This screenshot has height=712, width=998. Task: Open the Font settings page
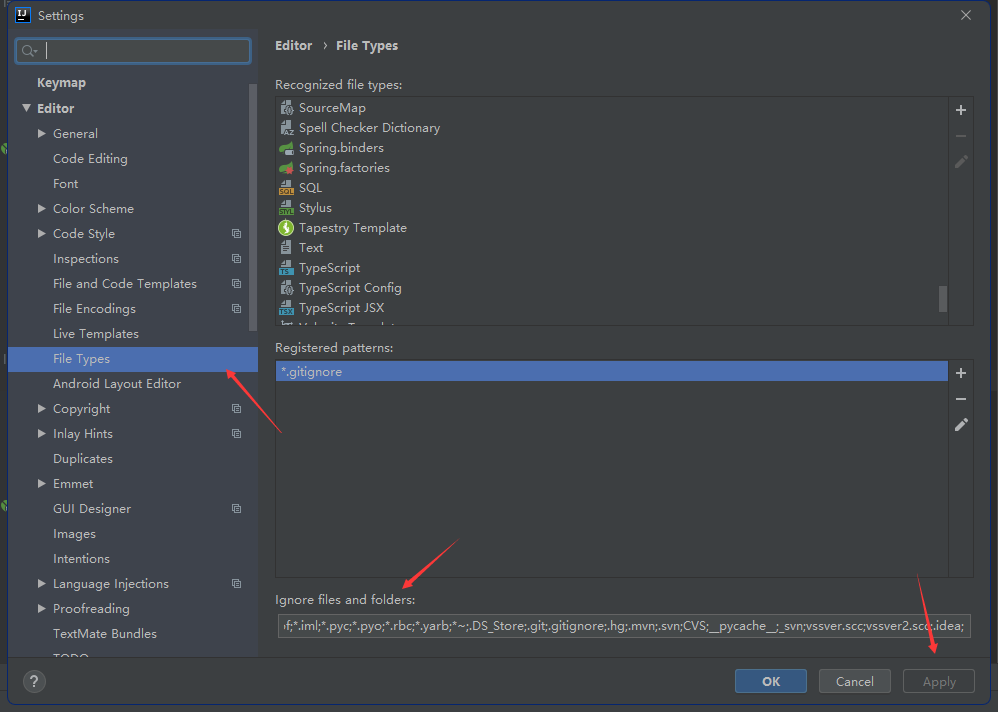click(x=66, y=183)
